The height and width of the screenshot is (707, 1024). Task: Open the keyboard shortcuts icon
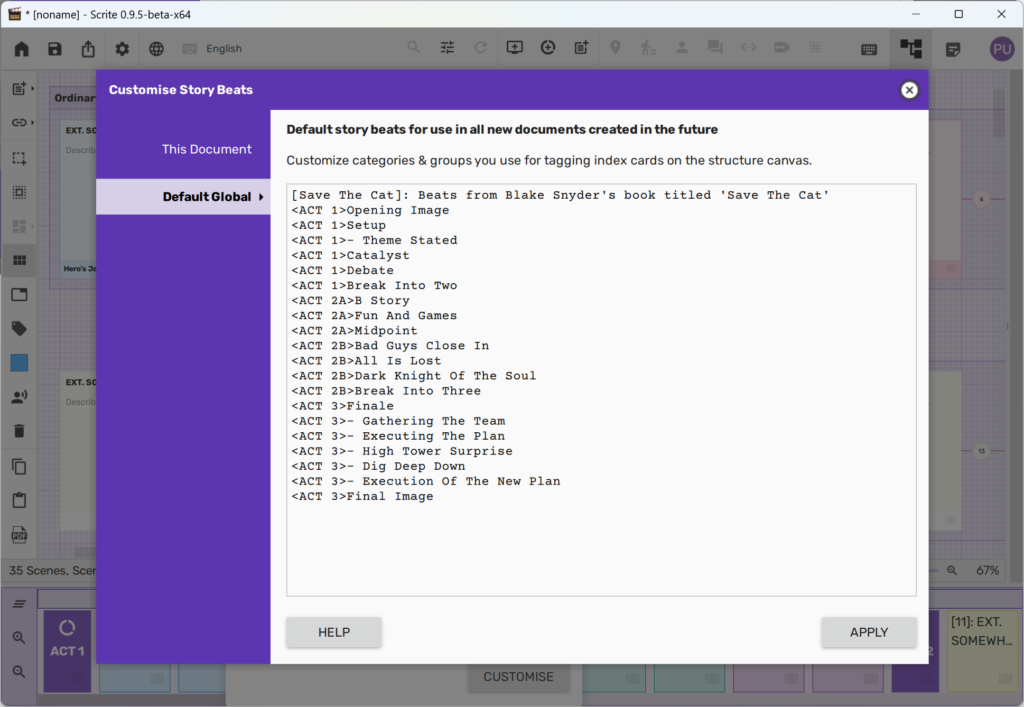(x=869, y=50)
